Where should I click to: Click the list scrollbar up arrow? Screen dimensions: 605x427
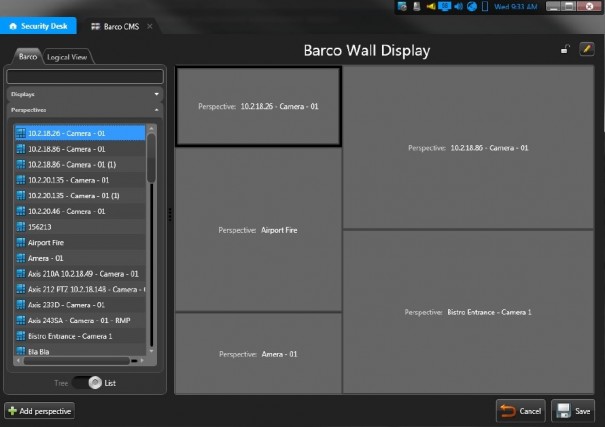pyautogui.click(x=152, y=130)
